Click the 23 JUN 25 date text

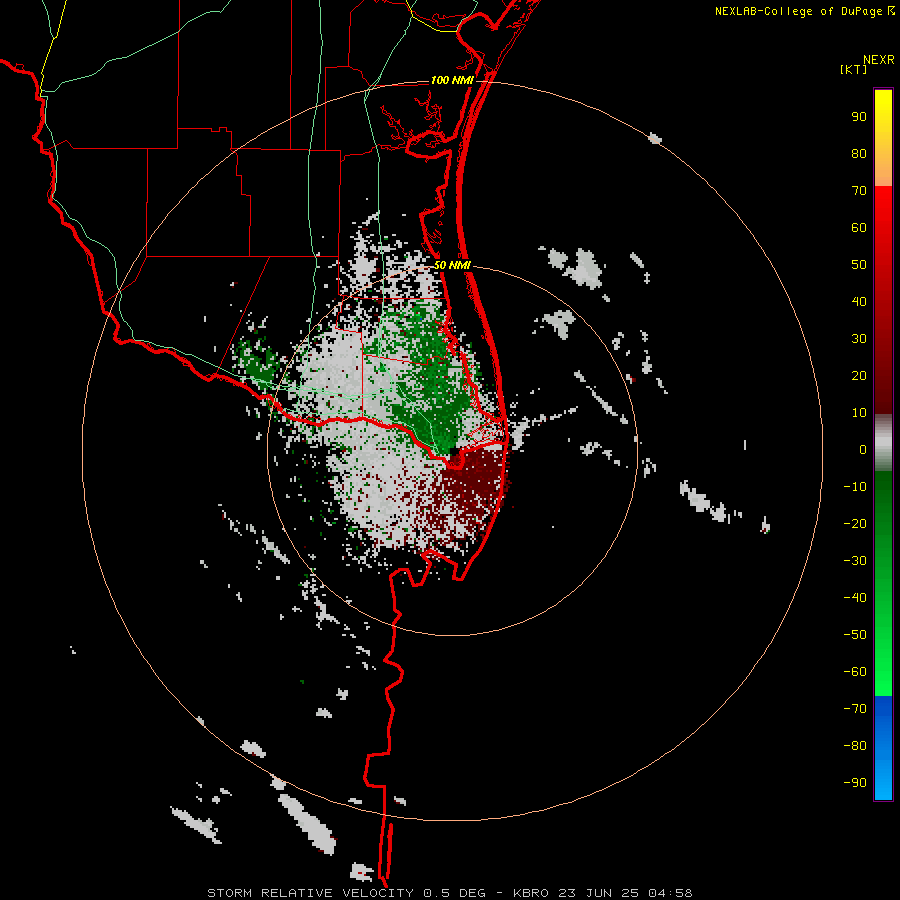tap(599, 893)
